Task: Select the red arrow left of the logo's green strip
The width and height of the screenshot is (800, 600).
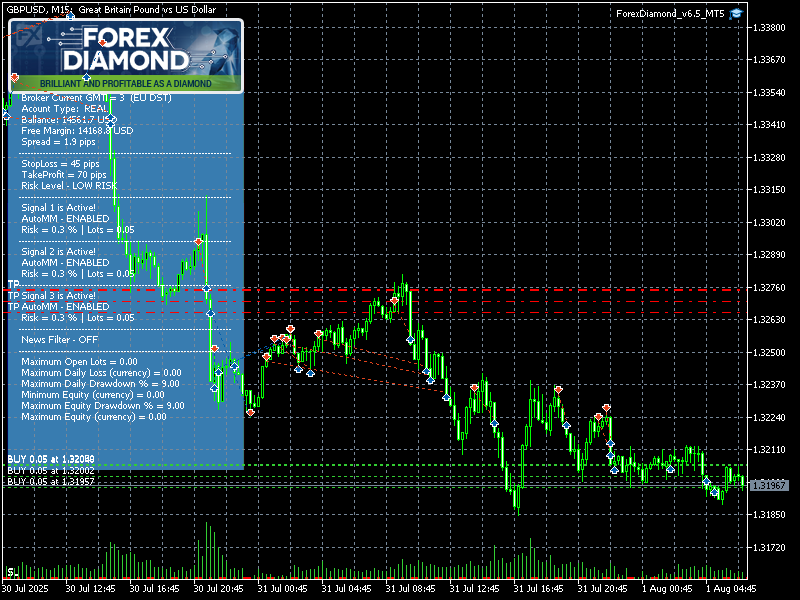Action: 15,77
